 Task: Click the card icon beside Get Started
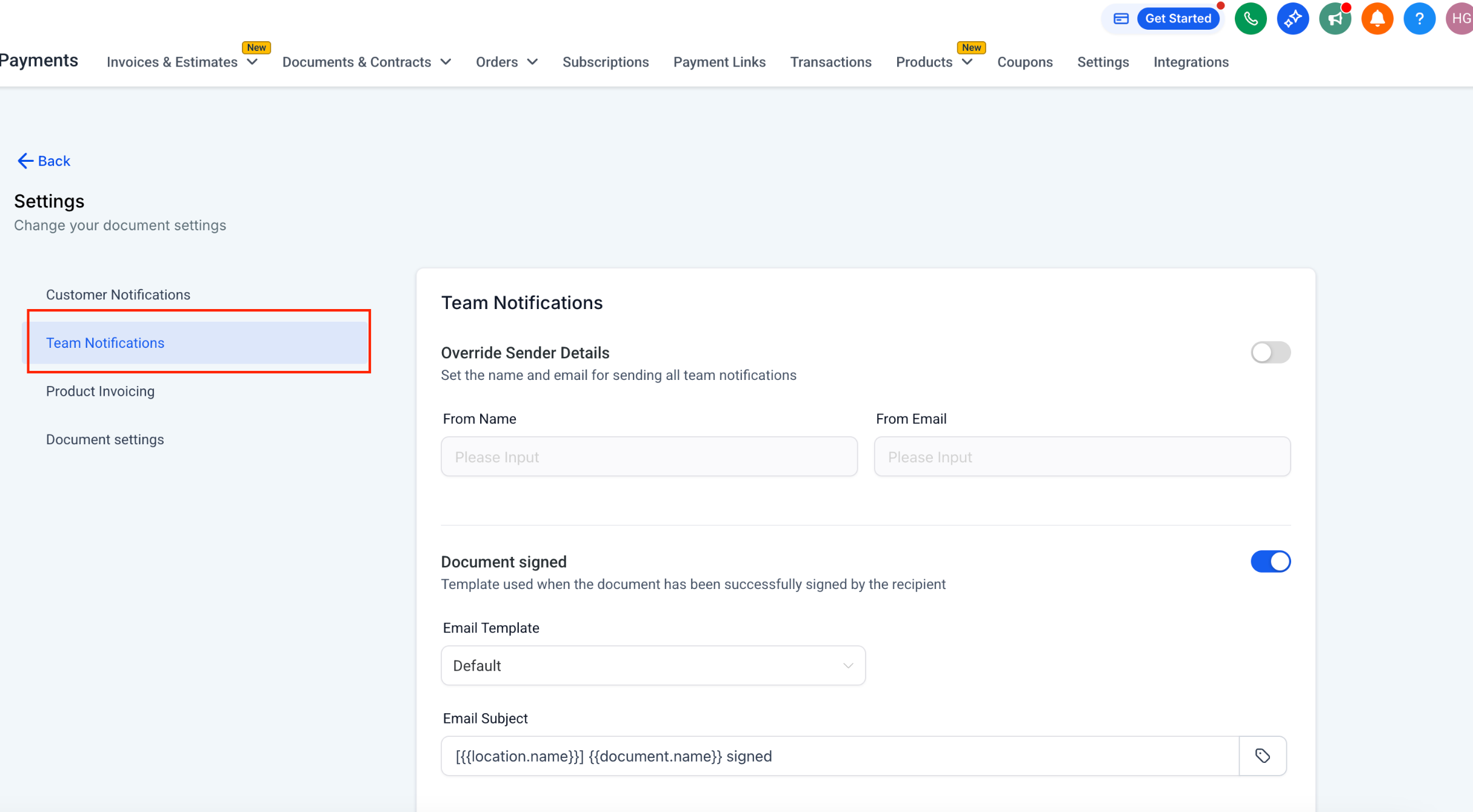pos(1121,19)
